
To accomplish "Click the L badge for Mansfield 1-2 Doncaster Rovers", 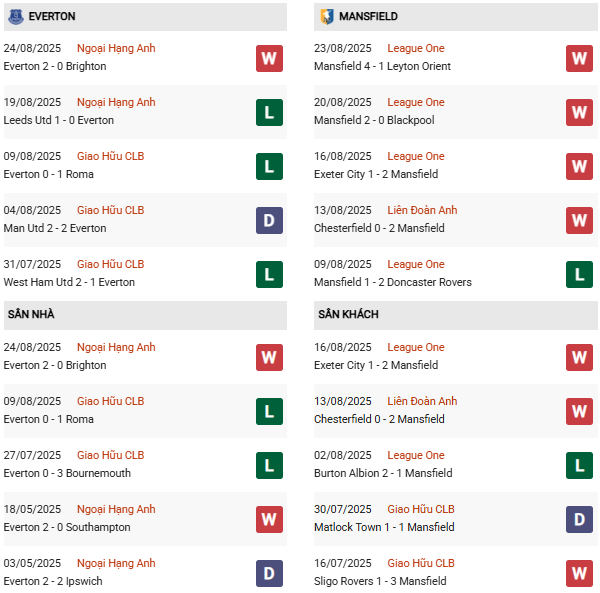I will pos(580,274).
